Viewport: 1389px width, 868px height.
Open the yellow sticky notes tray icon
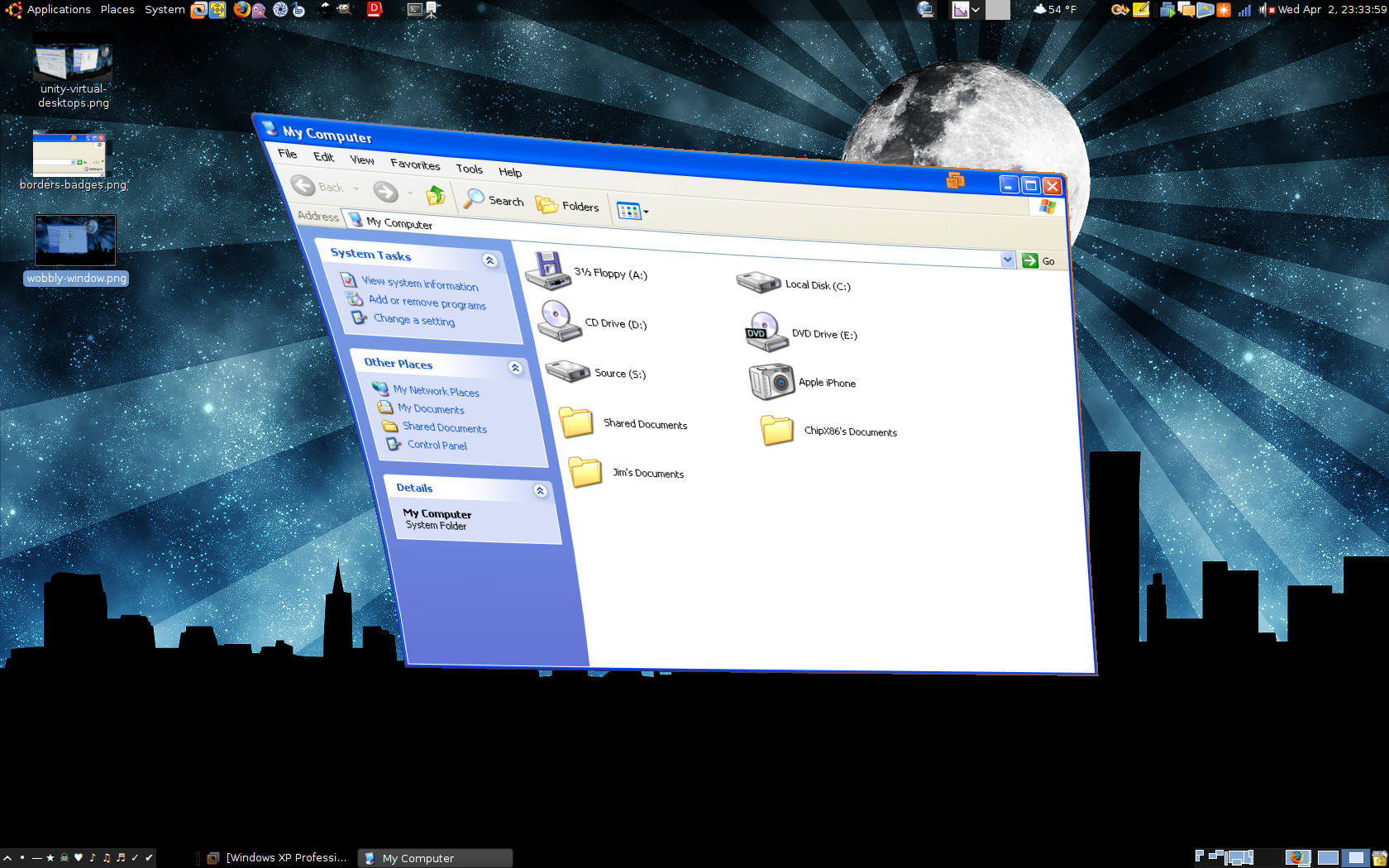(x=1141, y=10)
